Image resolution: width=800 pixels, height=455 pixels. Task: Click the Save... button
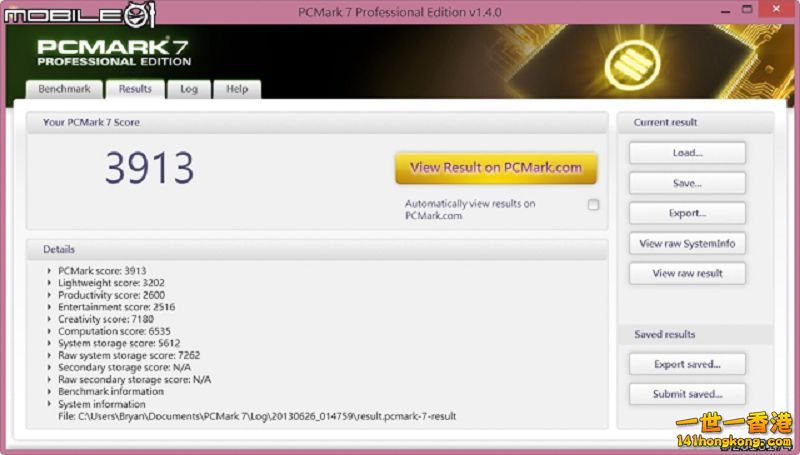click(x=687, y=183)
